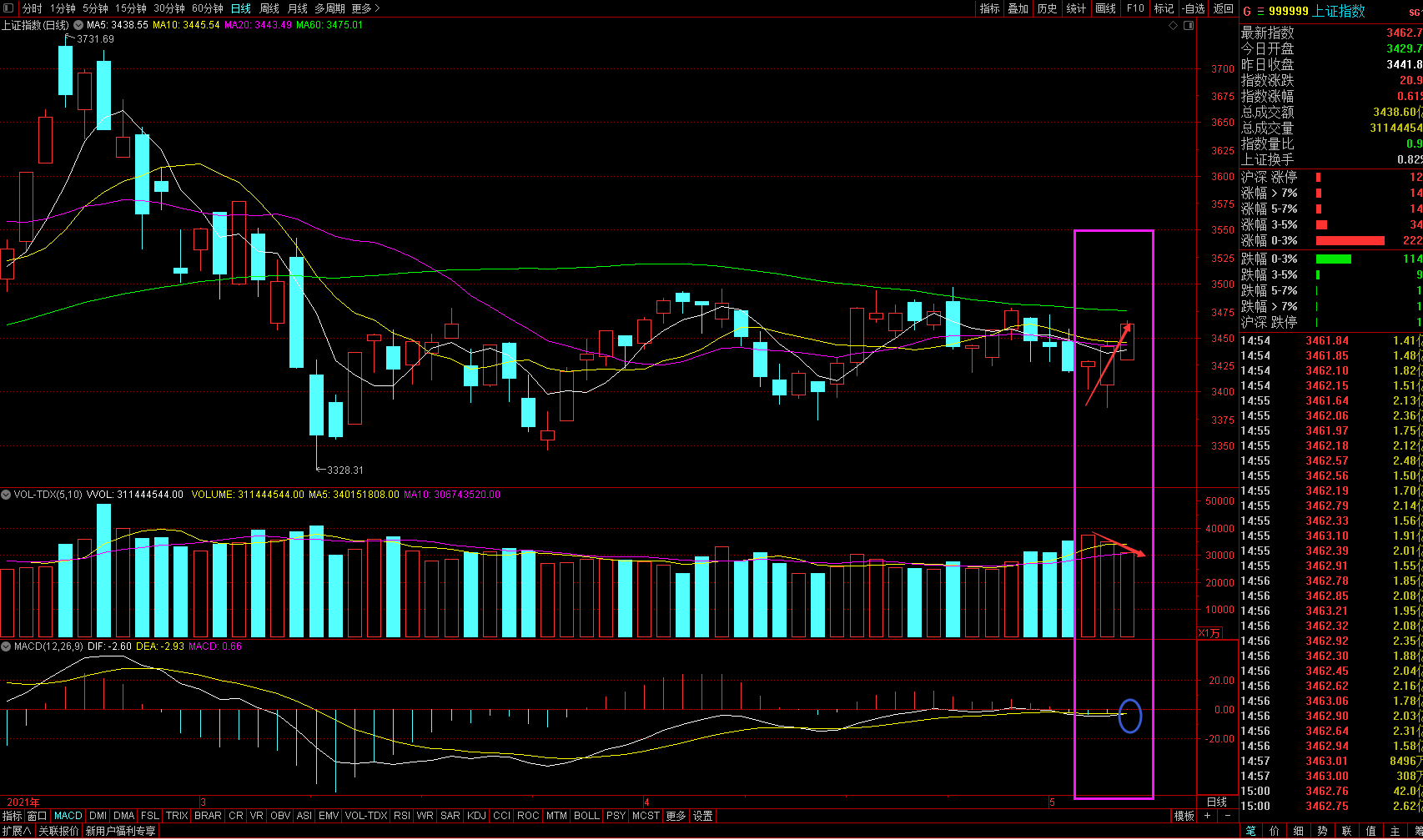
Task: Select the DMI indicator tab
Action: [98, 816]
